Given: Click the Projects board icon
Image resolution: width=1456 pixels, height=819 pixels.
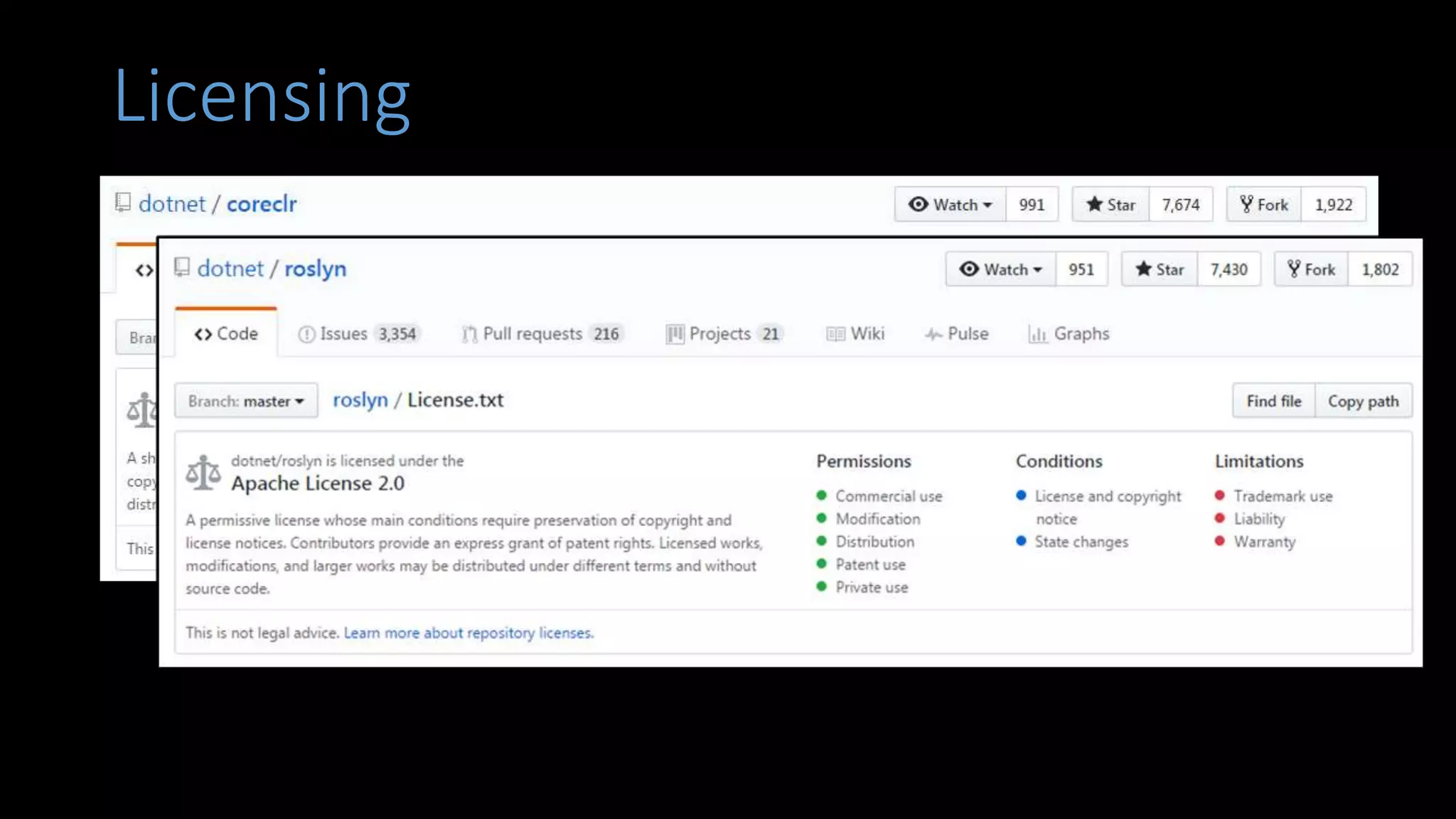Looking at the screenshot, I should point(675,334).
